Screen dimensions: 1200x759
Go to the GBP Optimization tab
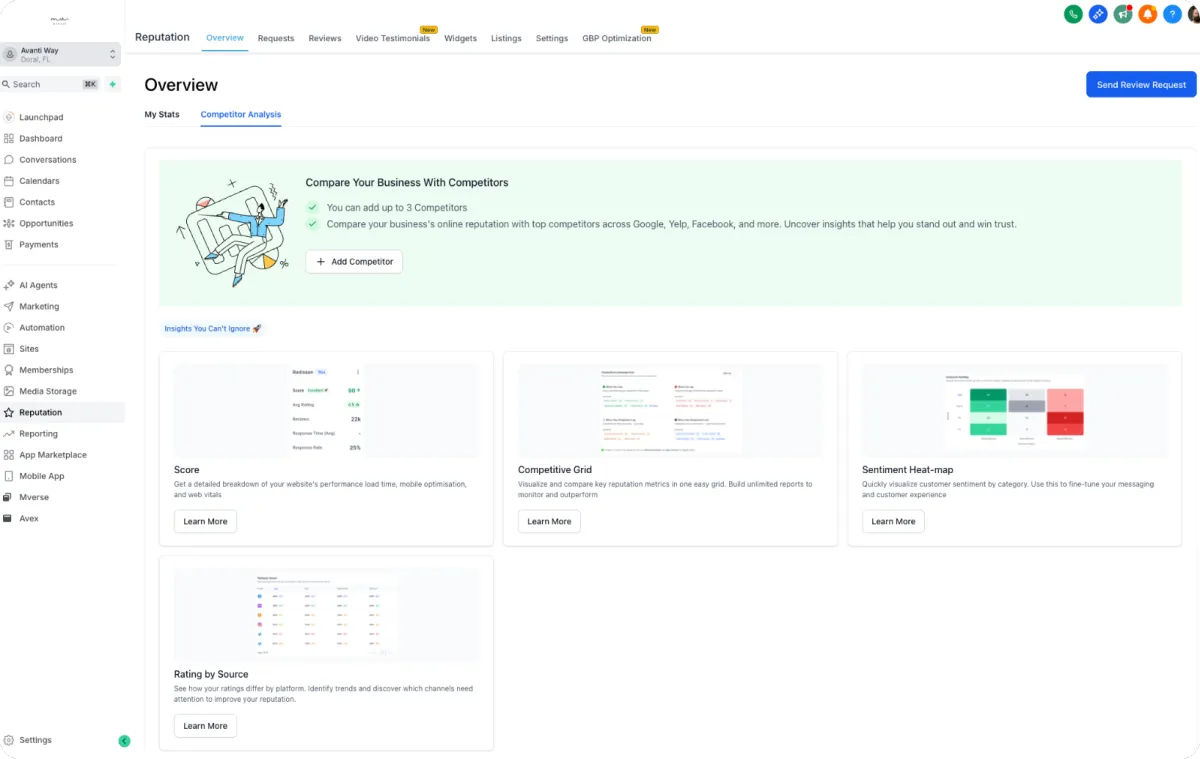[x=617, y=38]
